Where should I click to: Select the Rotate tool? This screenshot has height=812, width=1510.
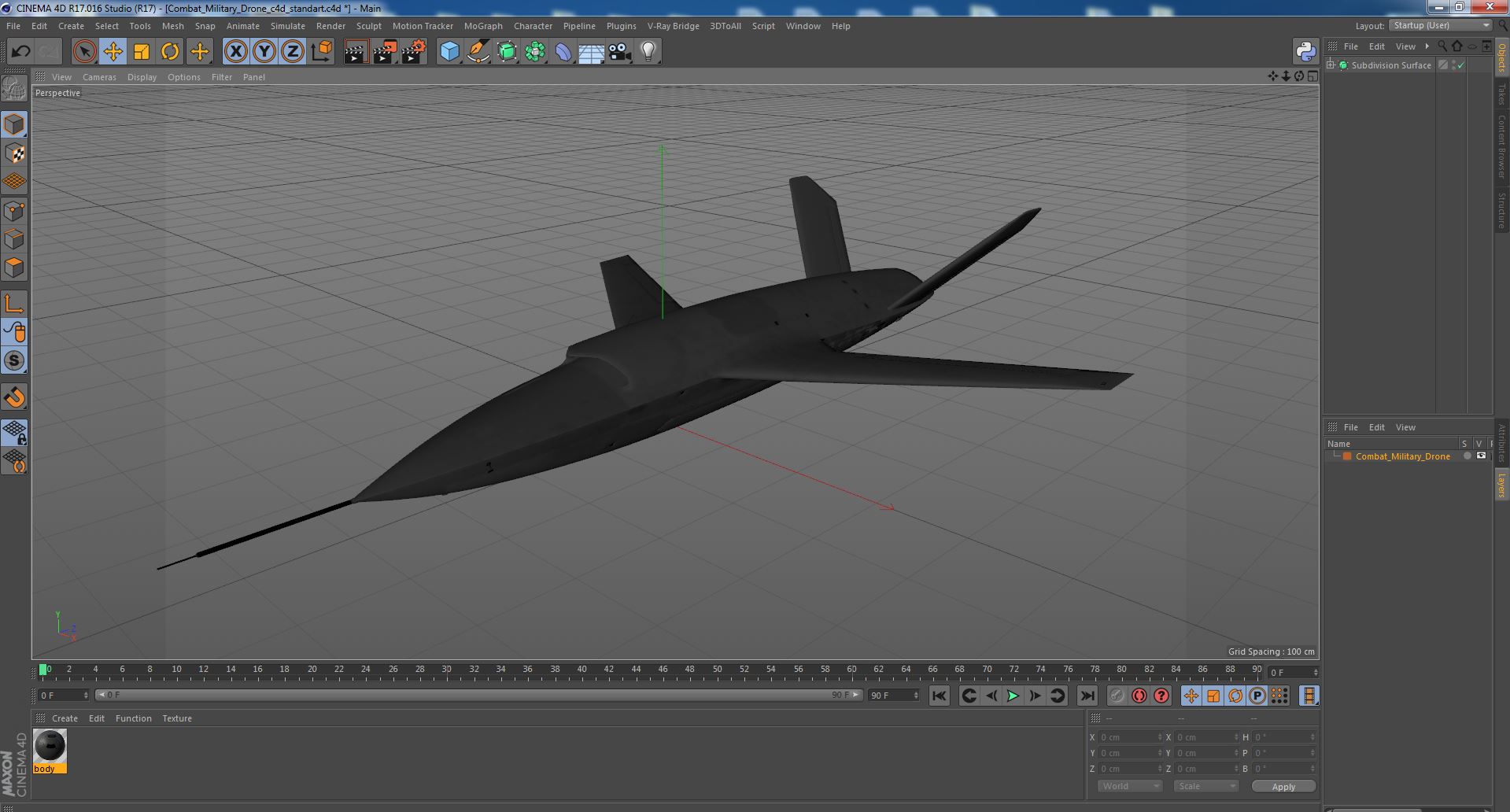click(169, 52)
